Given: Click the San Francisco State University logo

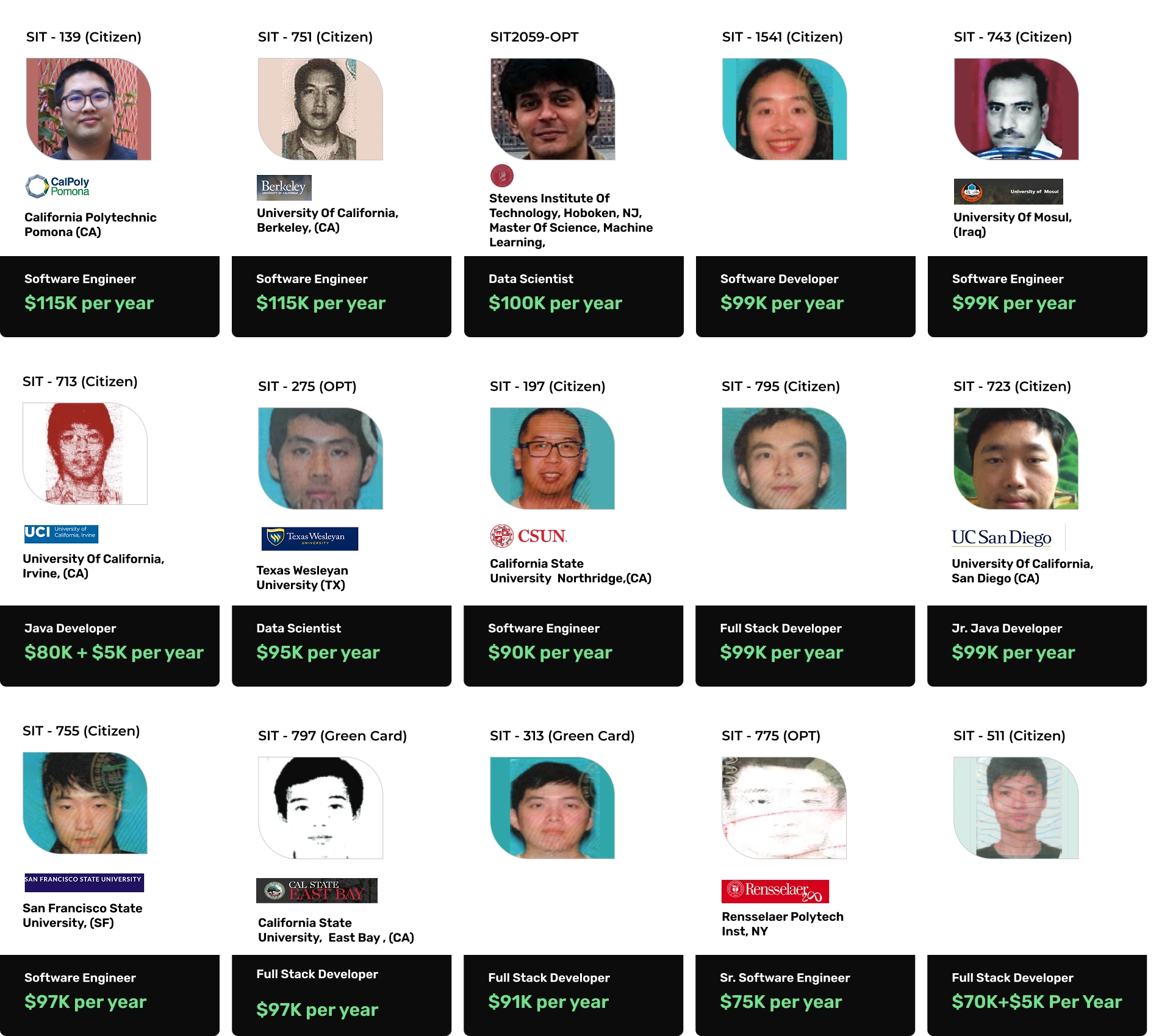Looking at the screenshot, I should tap(84, 882).
